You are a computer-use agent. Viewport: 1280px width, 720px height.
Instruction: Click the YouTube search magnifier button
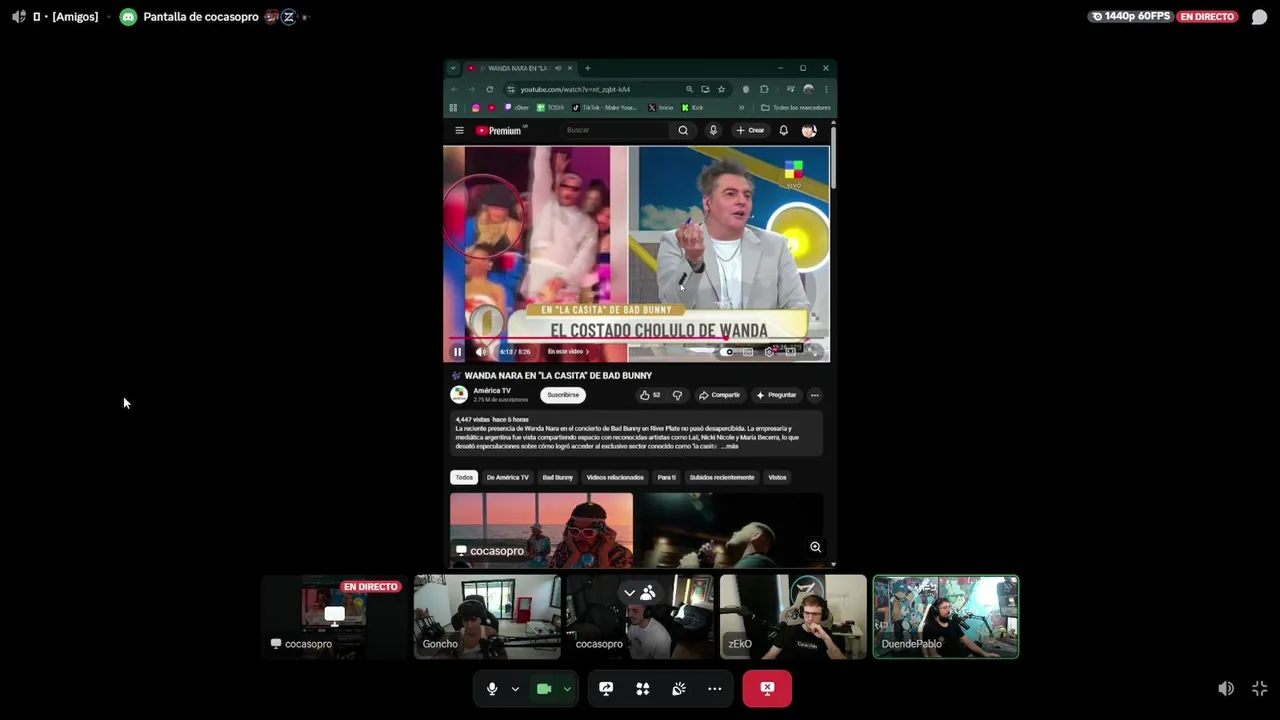[683, 130]
